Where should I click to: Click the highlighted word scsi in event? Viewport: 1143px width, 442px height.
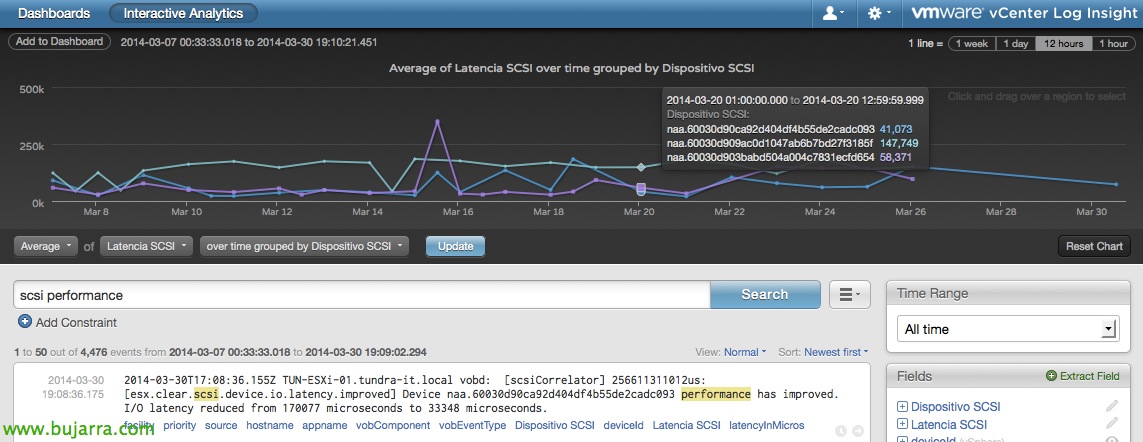tap(207, 394)
